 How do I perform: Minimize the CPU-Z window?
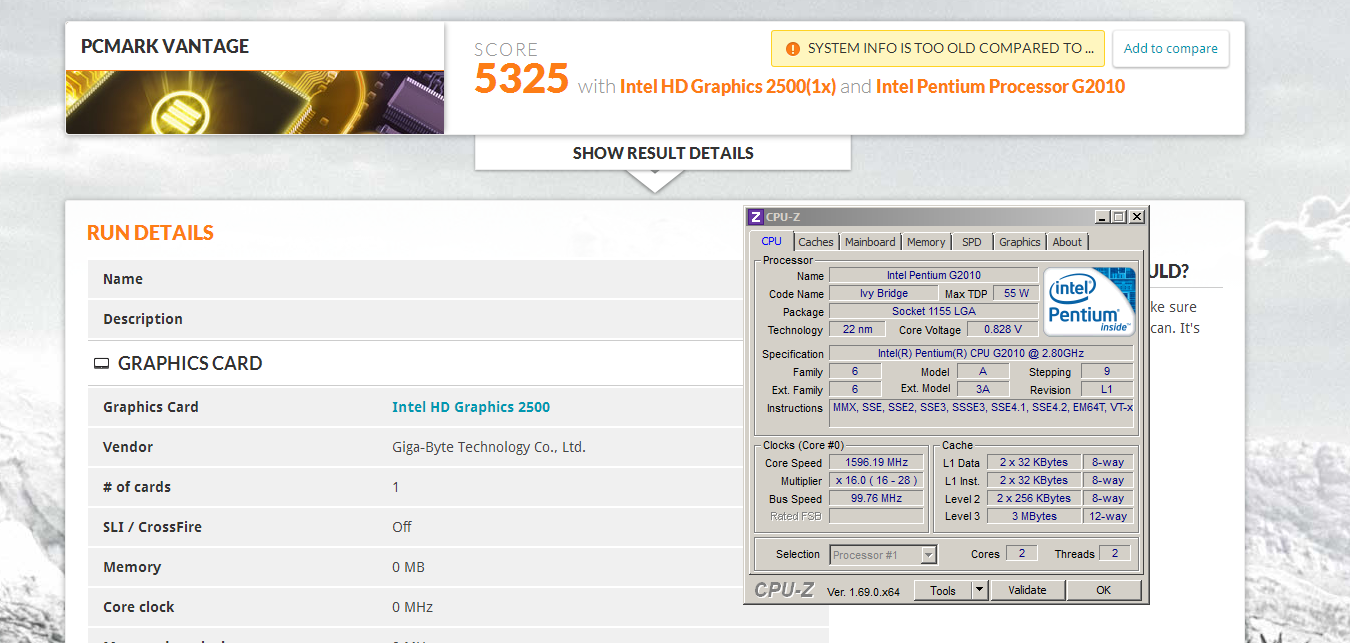[x=1102, y=216]
